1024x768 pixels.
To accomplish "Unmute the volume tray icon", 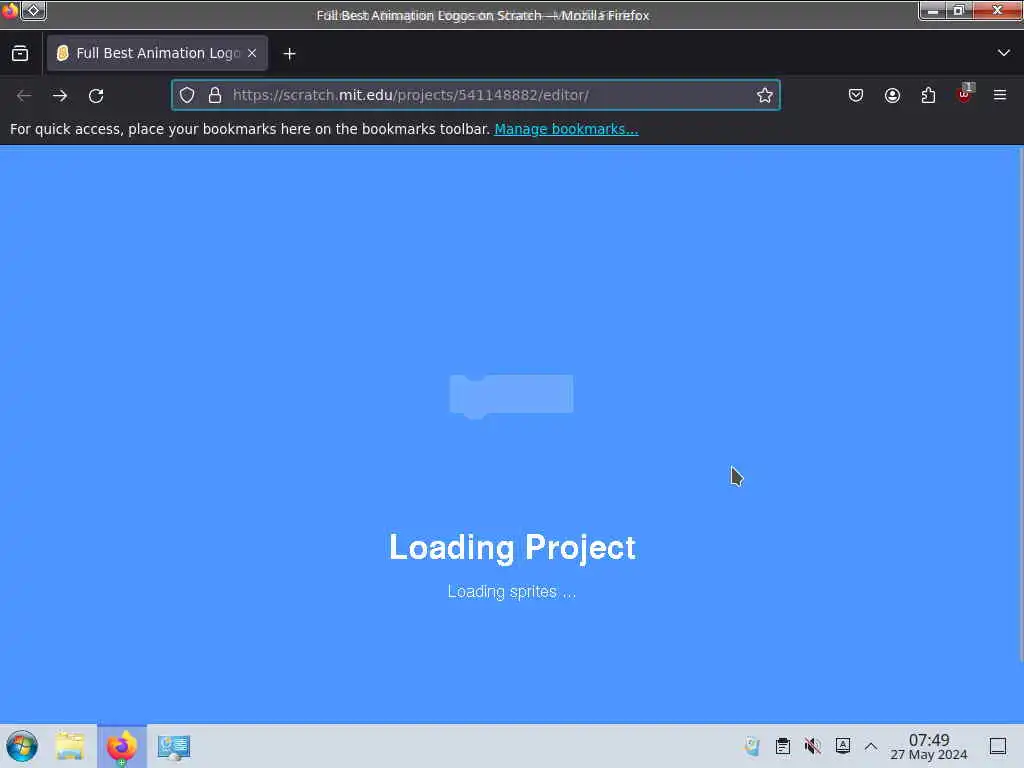I will click(x=812, y=746).
